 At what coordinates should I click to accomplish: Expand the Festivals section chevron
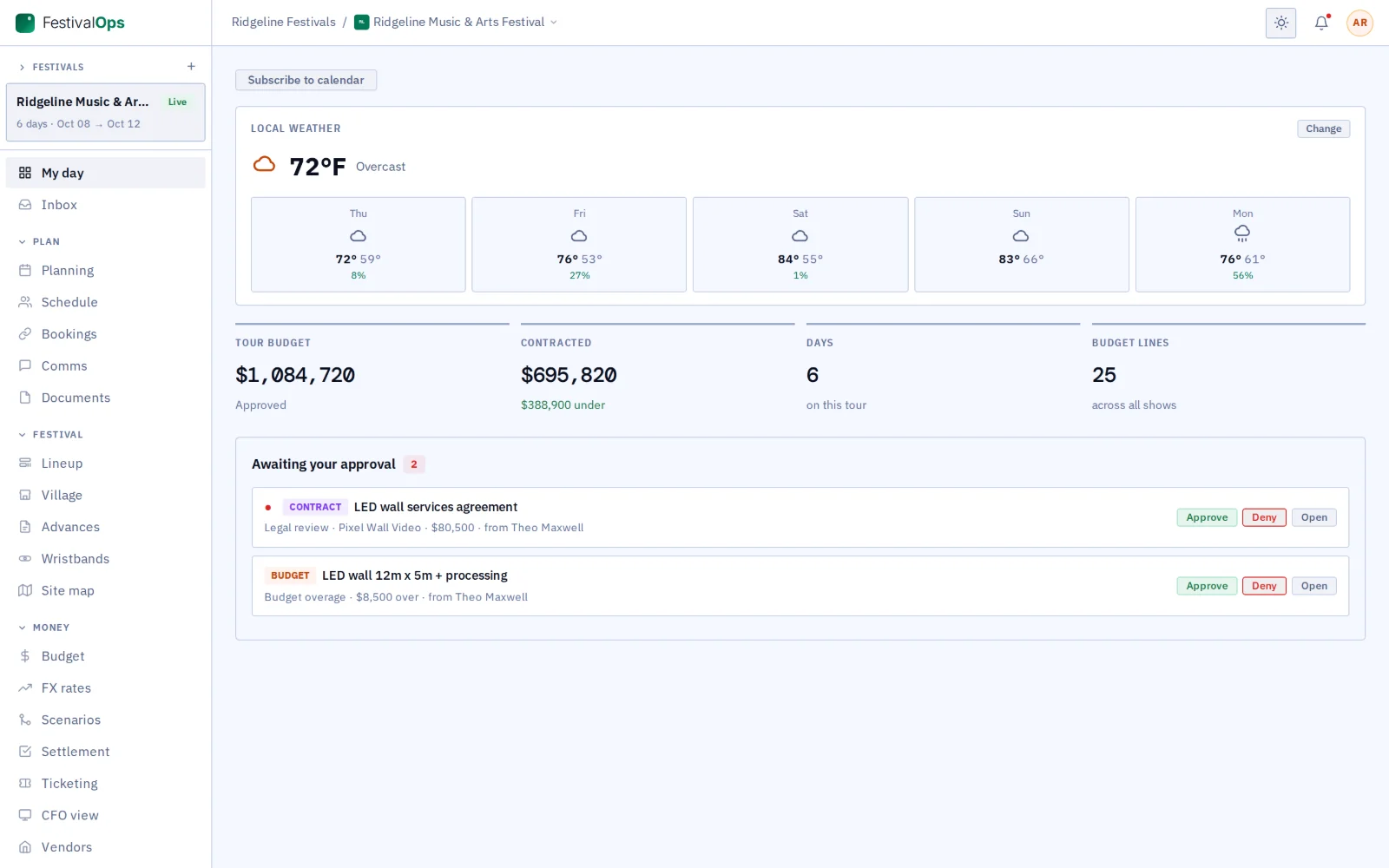(22, 67)
